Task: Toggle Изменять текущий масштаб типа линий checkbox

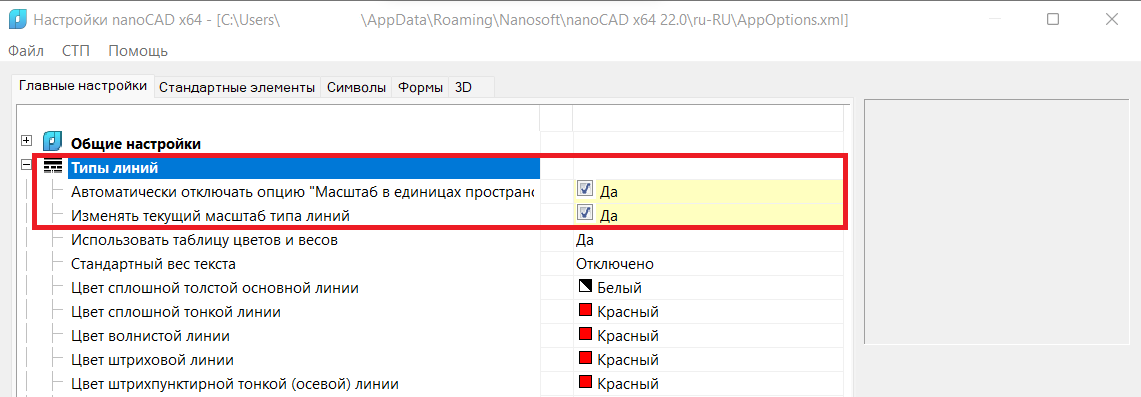Action: 585,213
